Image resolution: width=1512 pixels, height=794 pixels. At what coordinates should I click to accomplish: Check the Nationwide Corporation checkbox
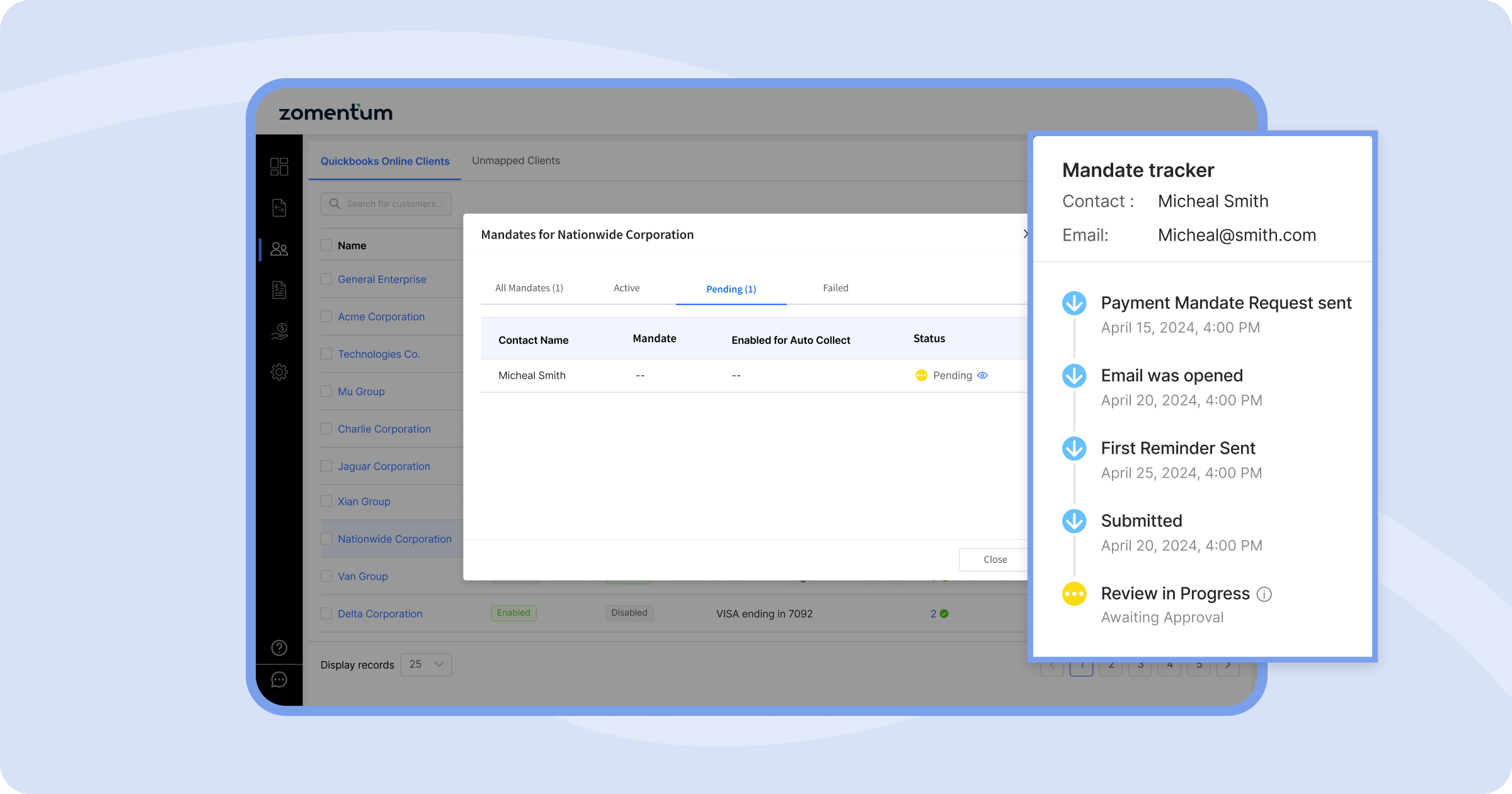(x=326, y=539)
